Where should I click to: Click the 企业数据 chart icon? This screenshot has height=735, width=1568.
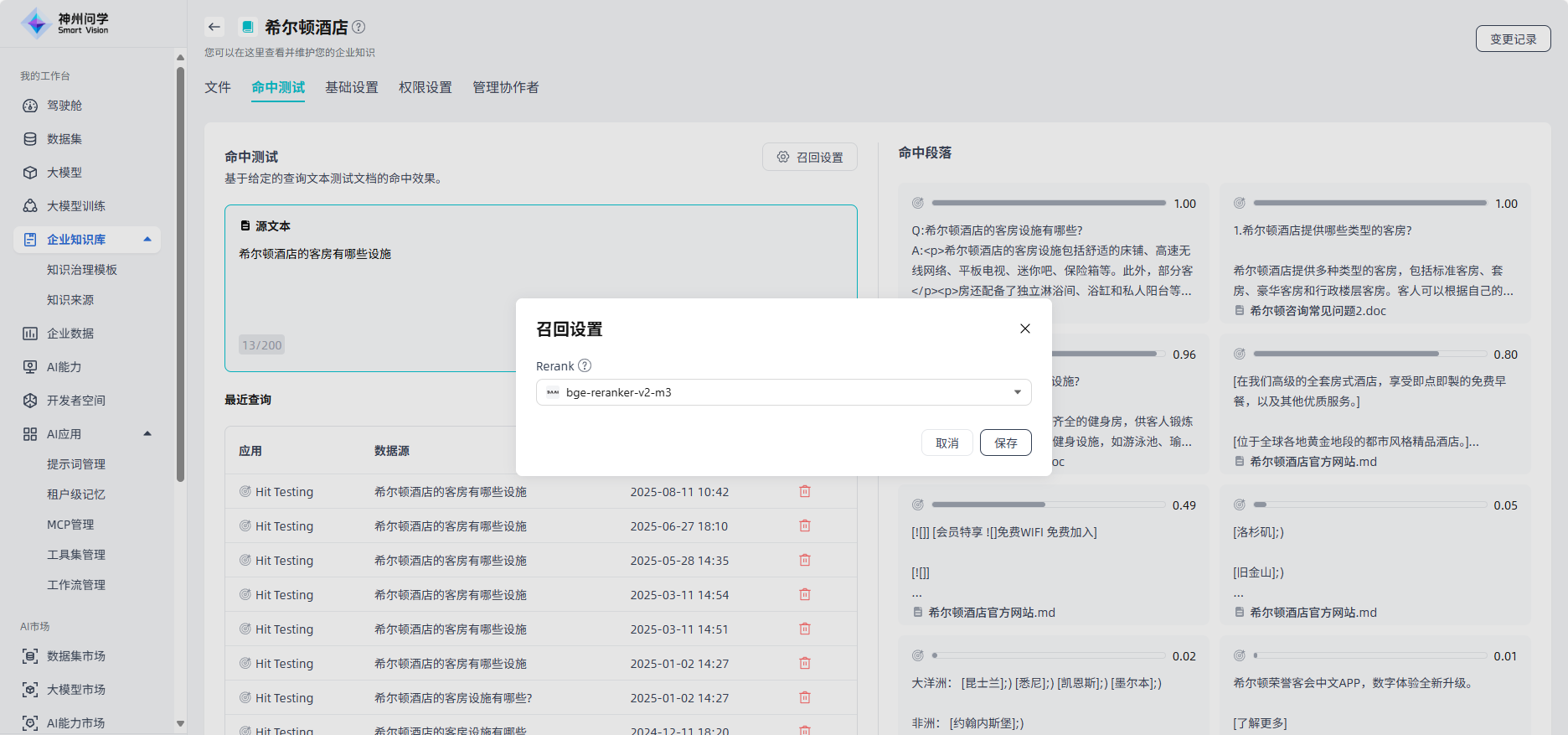pyautogui.click(x=30, y=334)
